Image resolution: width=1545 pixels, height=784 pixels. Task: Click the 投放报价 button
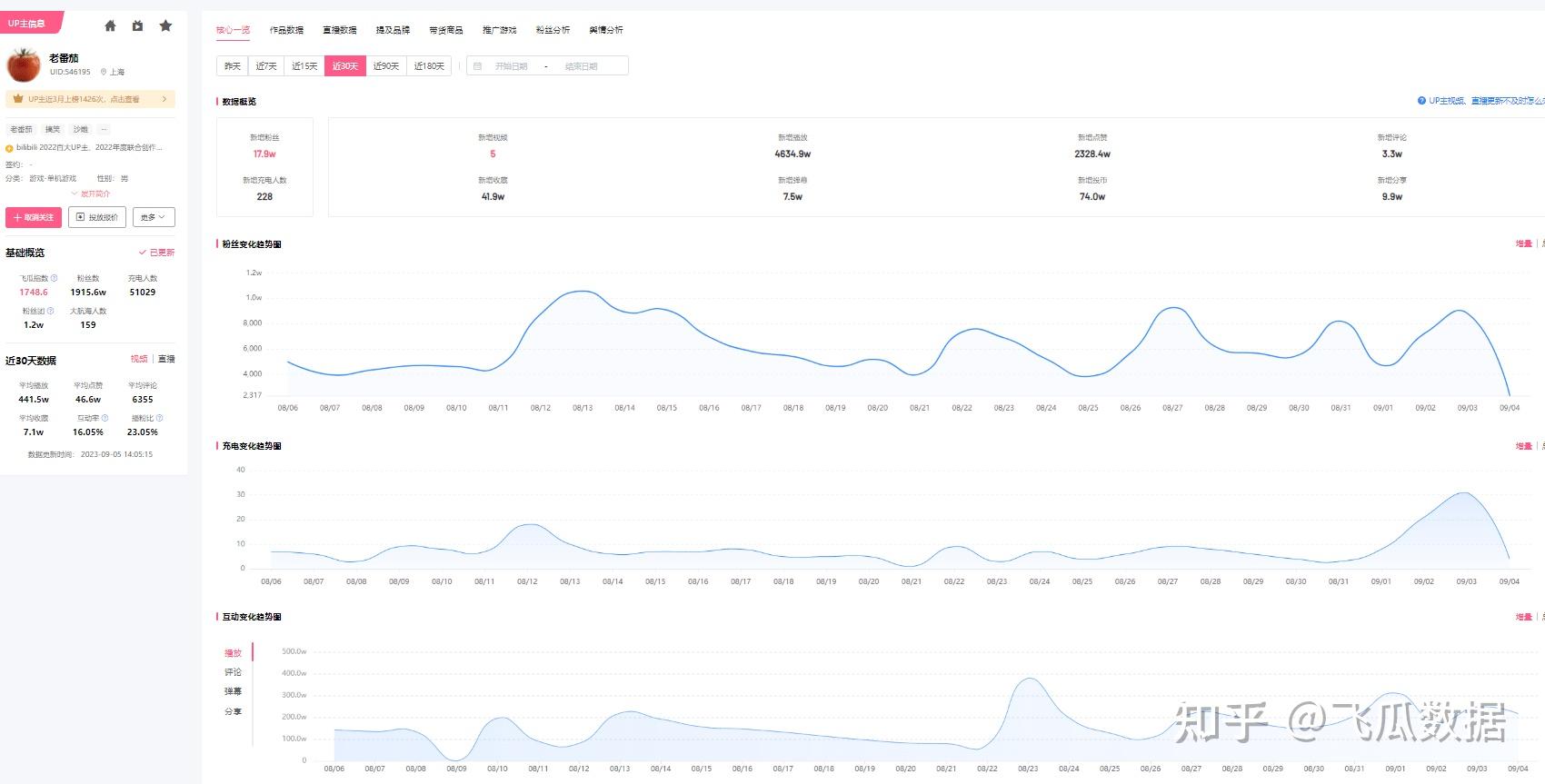point(97,217)
